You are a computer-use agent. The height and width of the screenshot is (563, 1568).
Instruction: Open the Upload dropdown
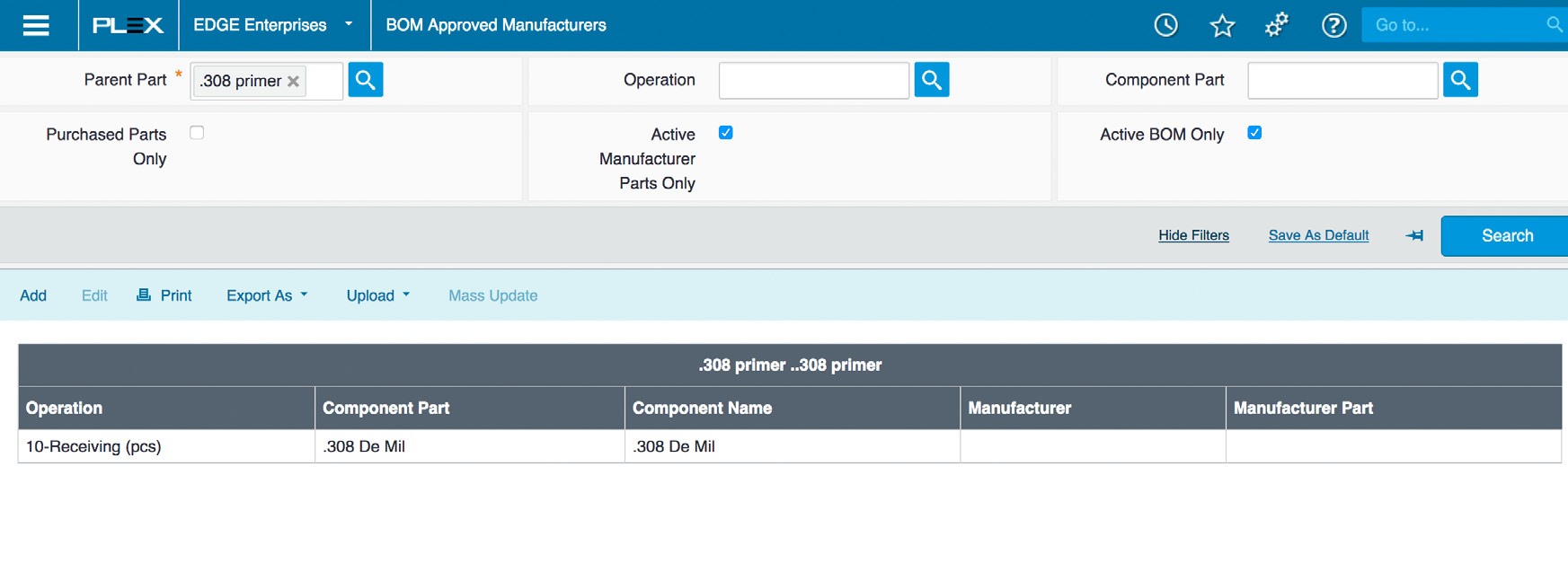point(378,295)
